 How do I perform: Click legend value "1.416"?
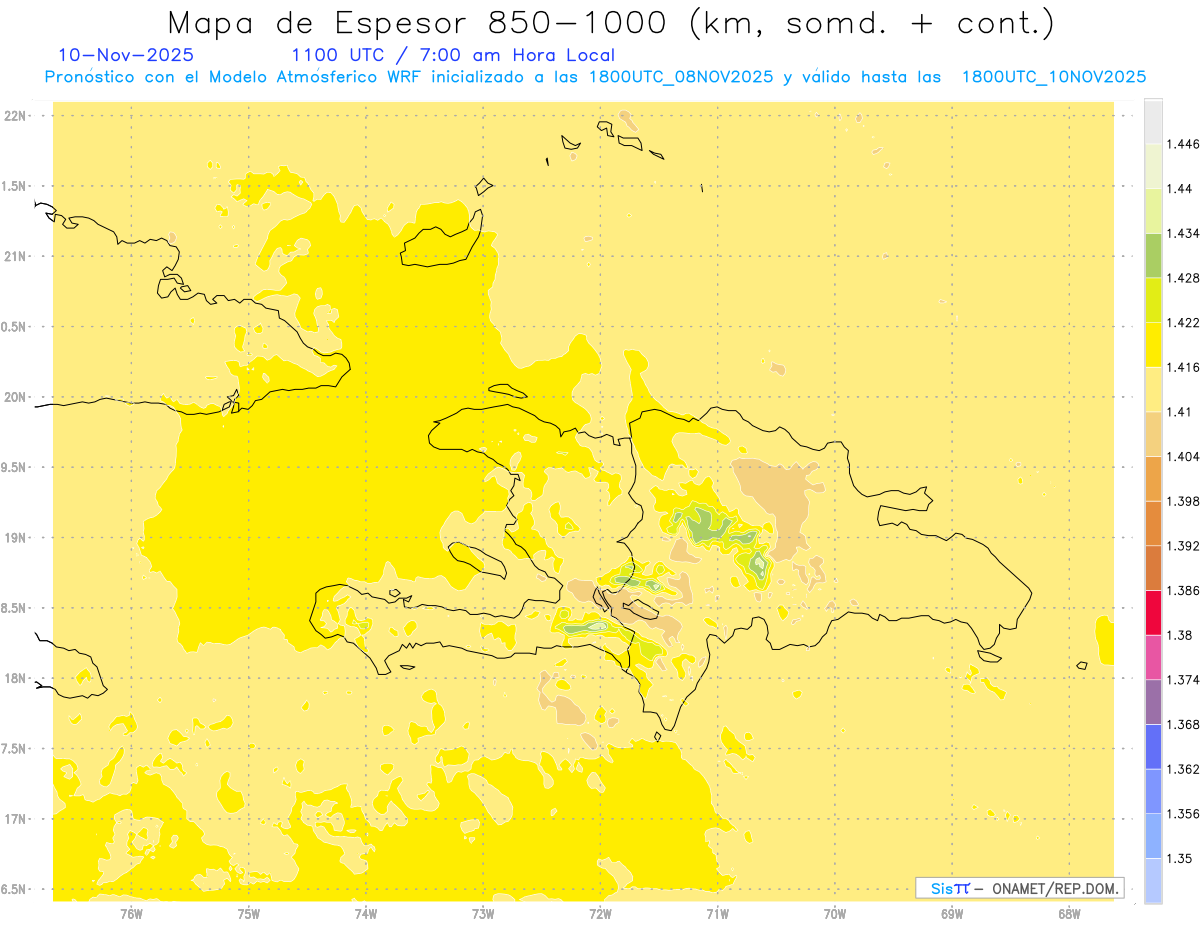click(1183, 367)
